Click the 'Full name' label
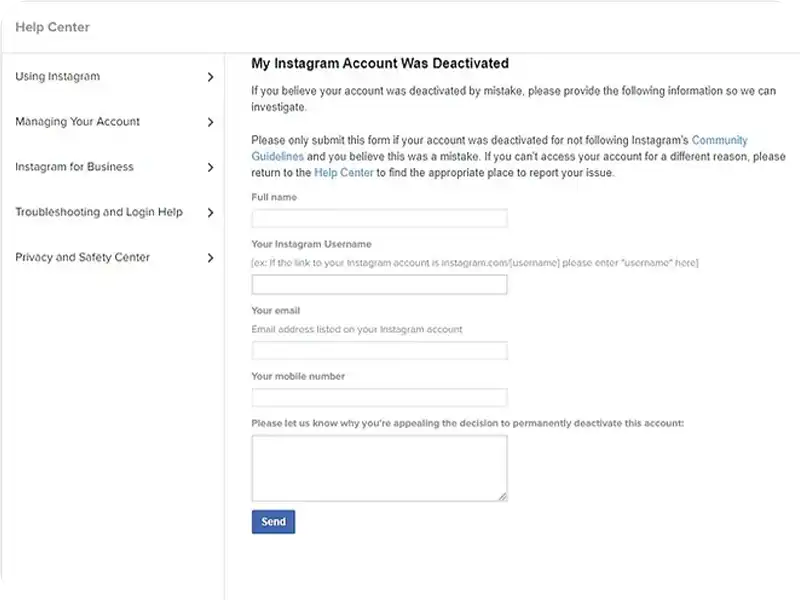 click(x=274, y=197)
